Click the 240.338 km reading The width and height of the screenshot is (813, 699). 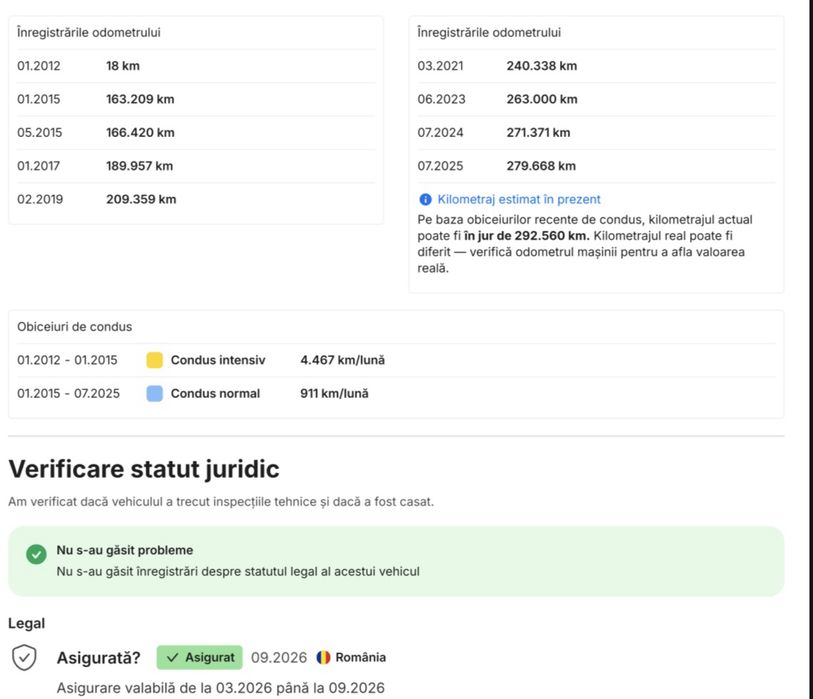[542, 66]
